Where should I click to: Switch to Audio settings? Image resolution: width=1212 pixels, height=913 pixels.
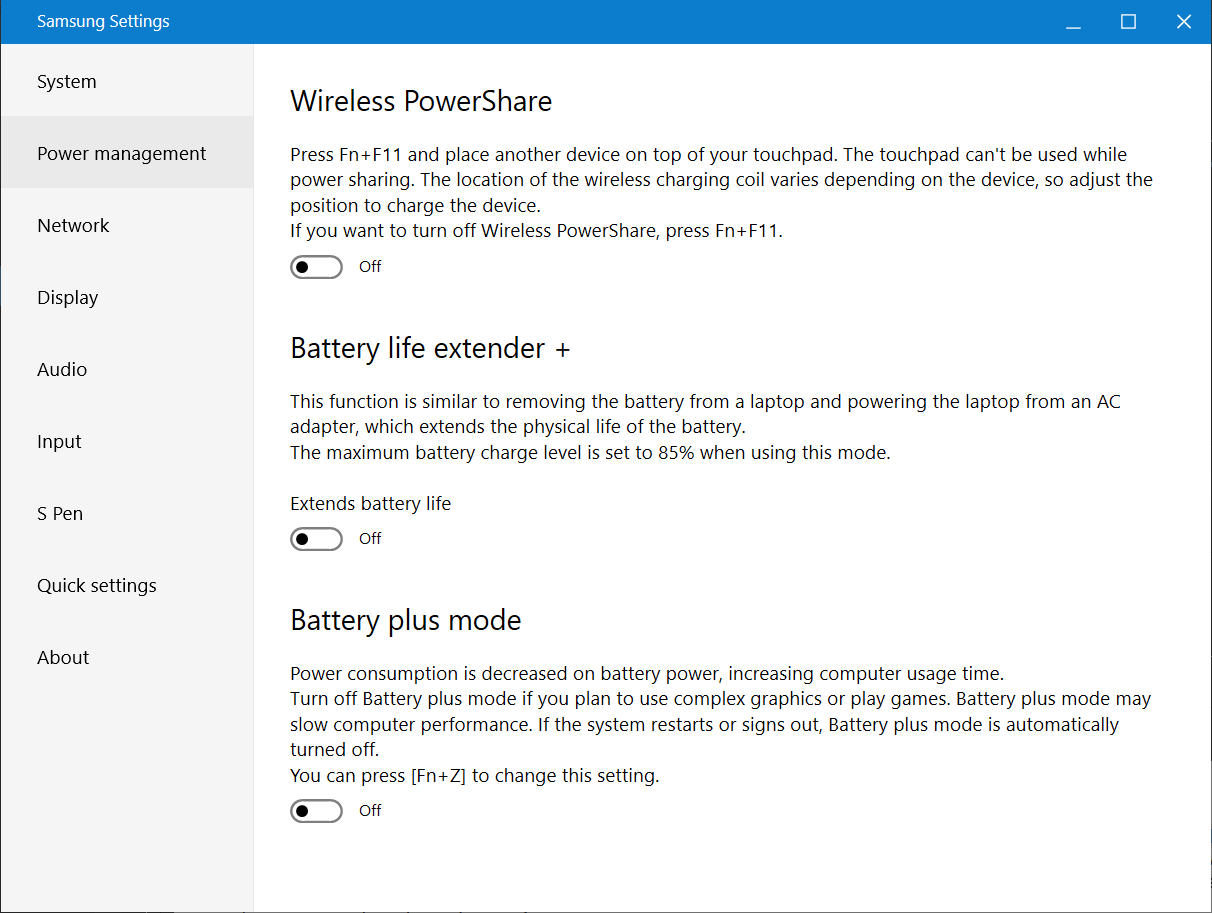click(x=126, y=369)
